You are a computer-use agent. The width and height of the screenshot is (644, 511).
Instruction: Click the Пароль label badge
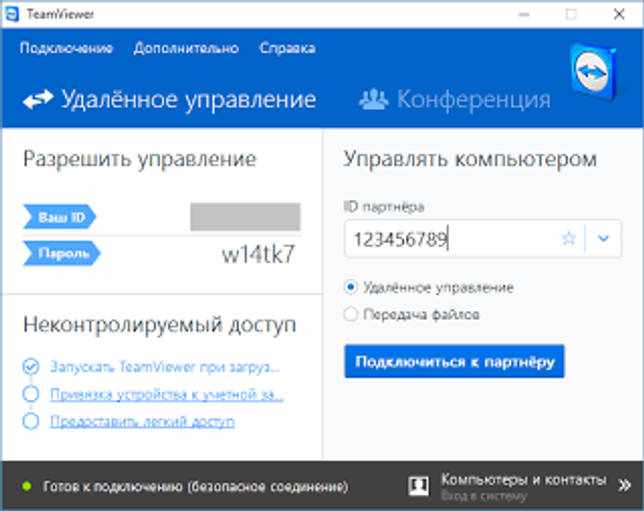click(62, 253)
